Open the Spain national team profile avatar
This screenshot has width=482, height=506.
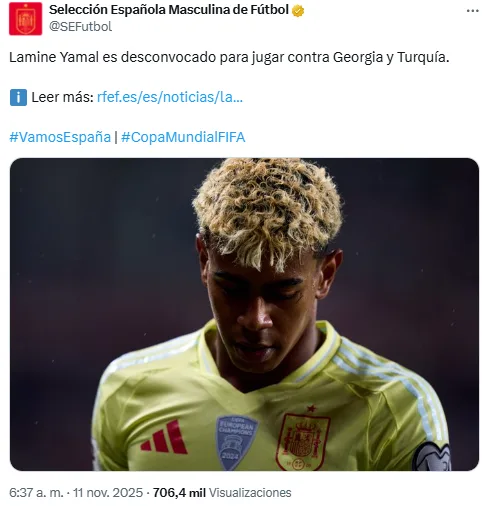pyautogui.click(x=25, y=18)
